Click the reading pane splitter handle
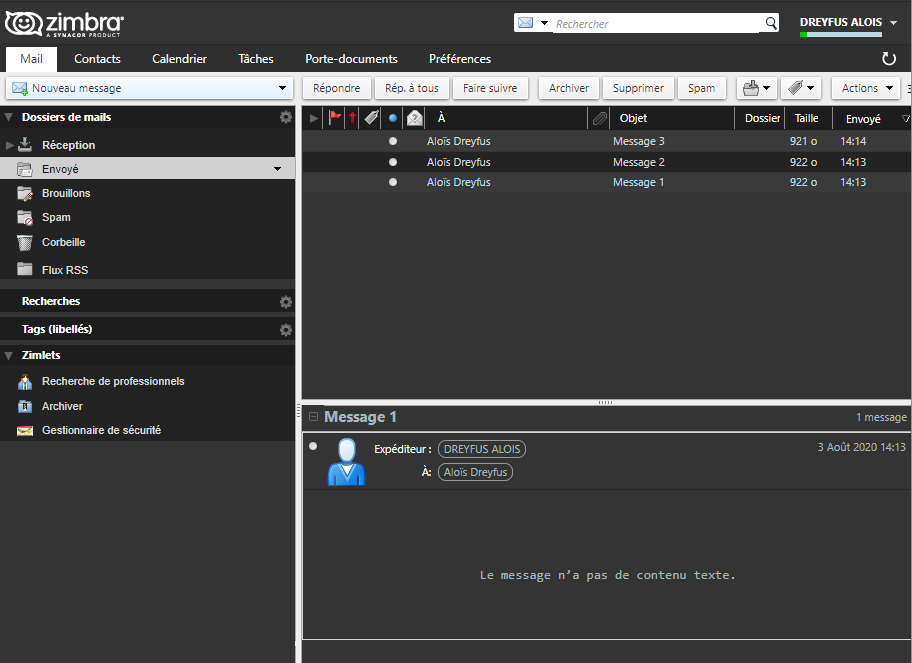Image resolution: width=912 pixels, height=663 pixels. click(605, 402)
